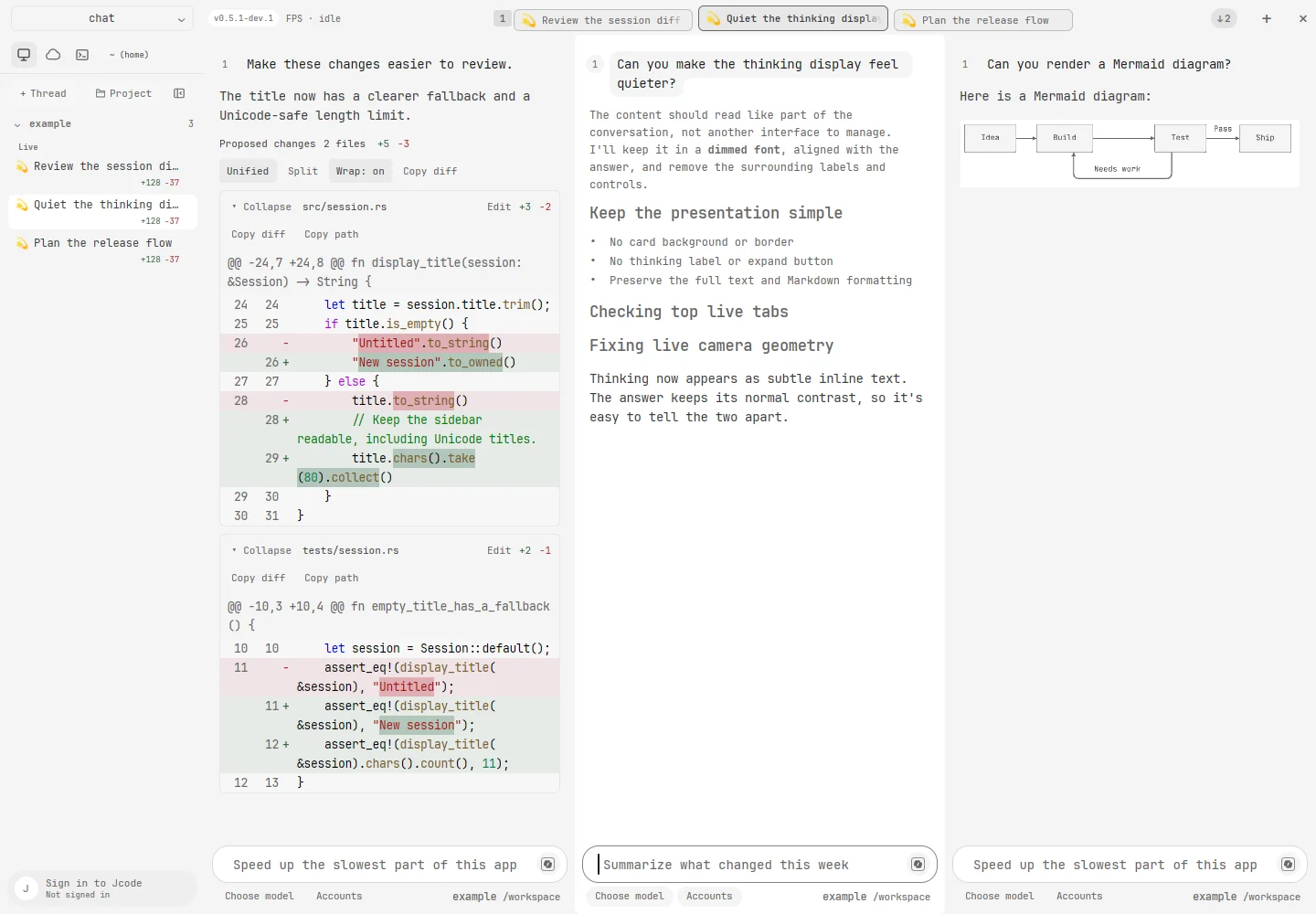This screenshot has height=914, width=1316.
Task: Switch diff view to Unified
Action: pos(248,171)
